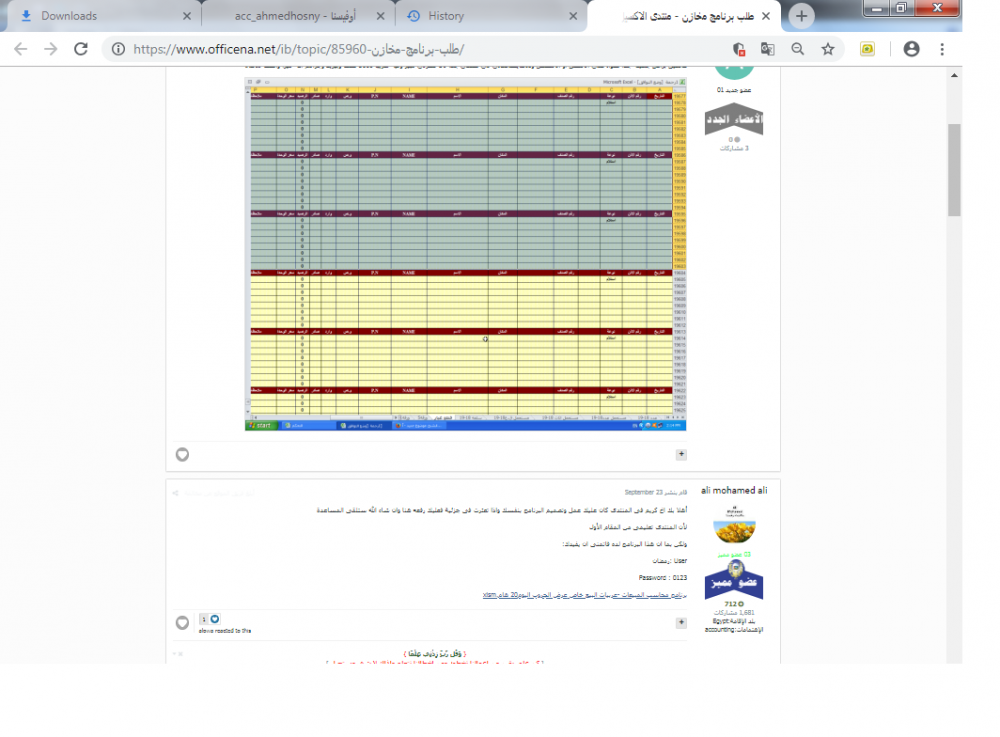Image resolution: width=1000 pixels, height=737 pixels.
Task: Go back to the previous page
Action: pos(20,49)
